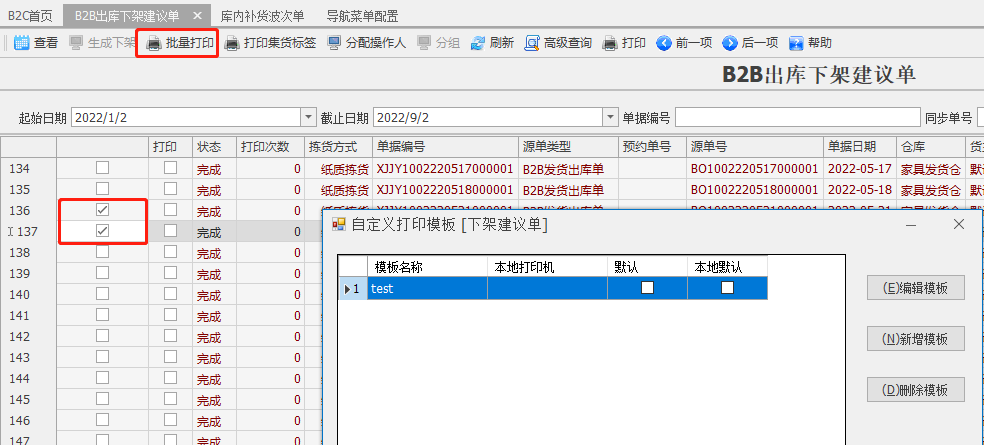Select row header 145

point(28,399)
